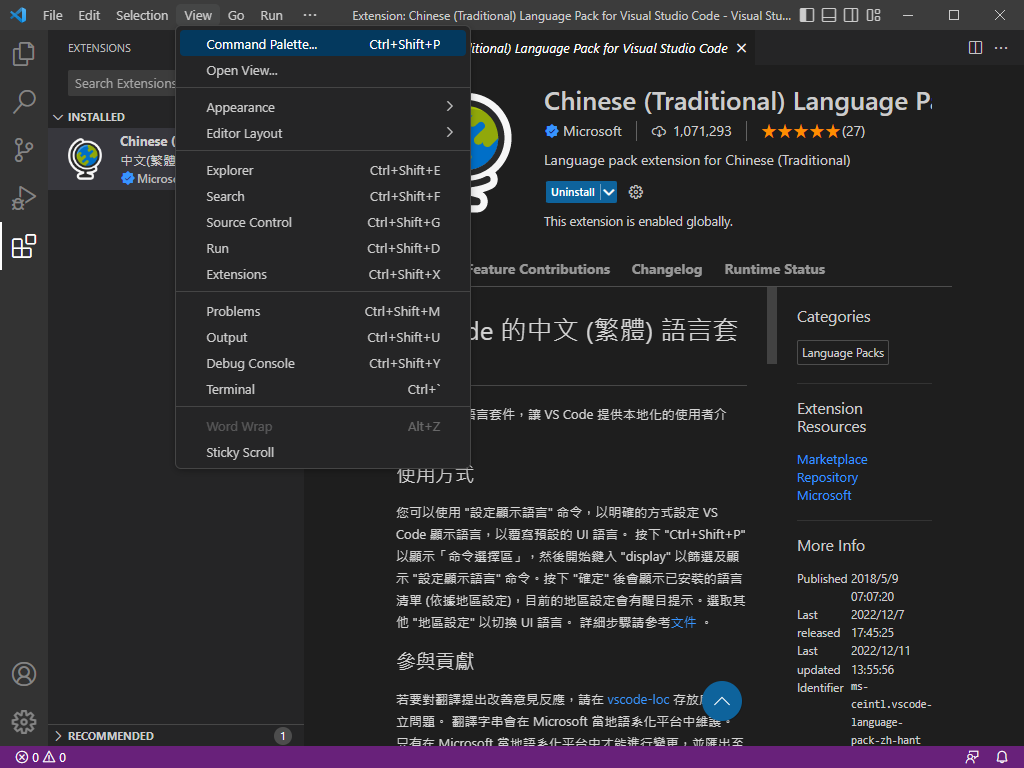Choose Extensions from View menu
This screenshot has height=768, width=1024.
click(x=323, y=275)
